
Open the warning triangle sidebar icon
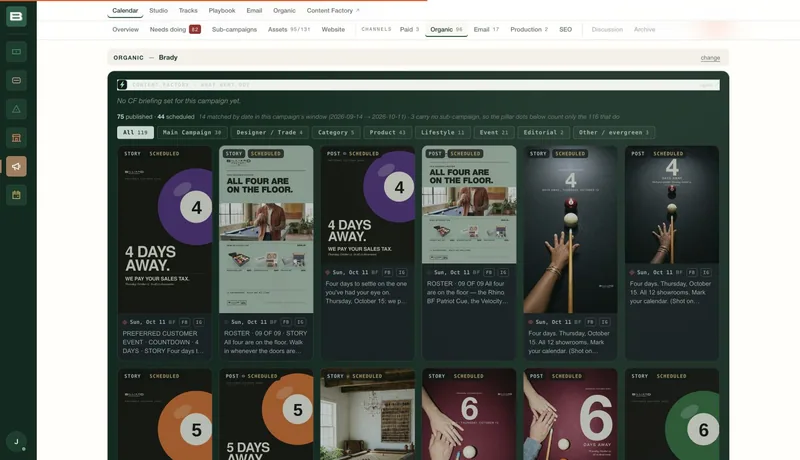[16, 109]
